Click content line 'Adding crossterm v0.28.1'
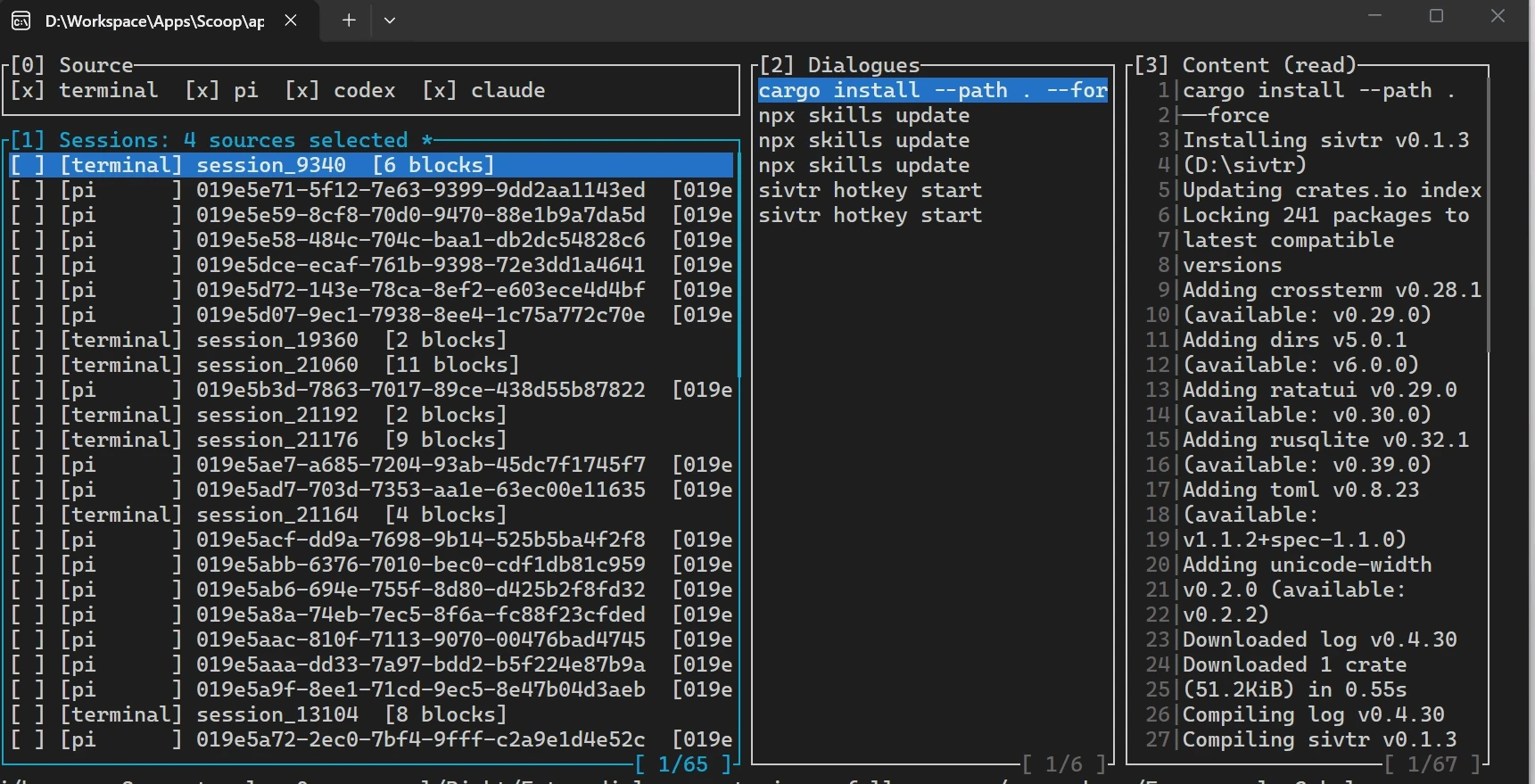 click(1332, 290)
